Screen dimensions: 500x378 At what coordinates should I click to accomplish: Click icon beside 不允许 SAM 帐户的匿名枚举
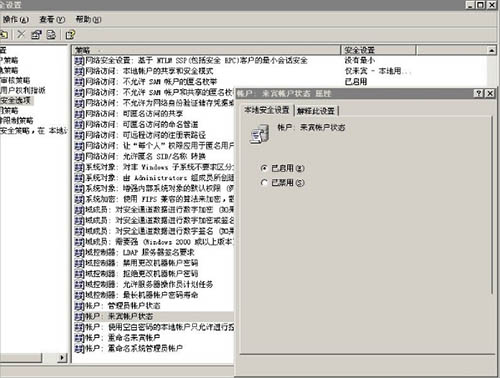click(x=79, y=82)
